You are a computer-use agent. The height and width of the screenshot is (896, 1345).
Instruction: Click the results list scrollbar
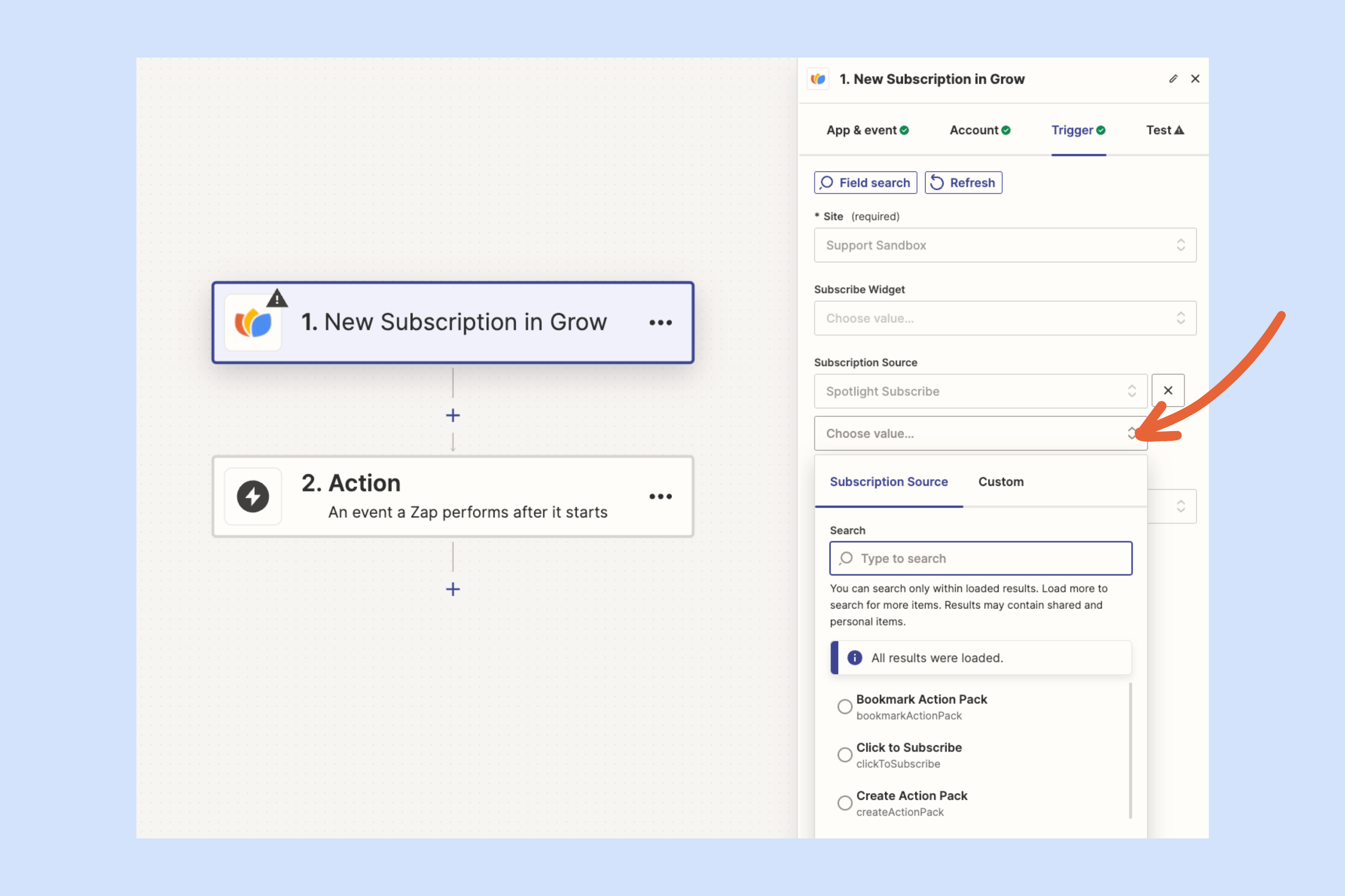[1130, 750]
